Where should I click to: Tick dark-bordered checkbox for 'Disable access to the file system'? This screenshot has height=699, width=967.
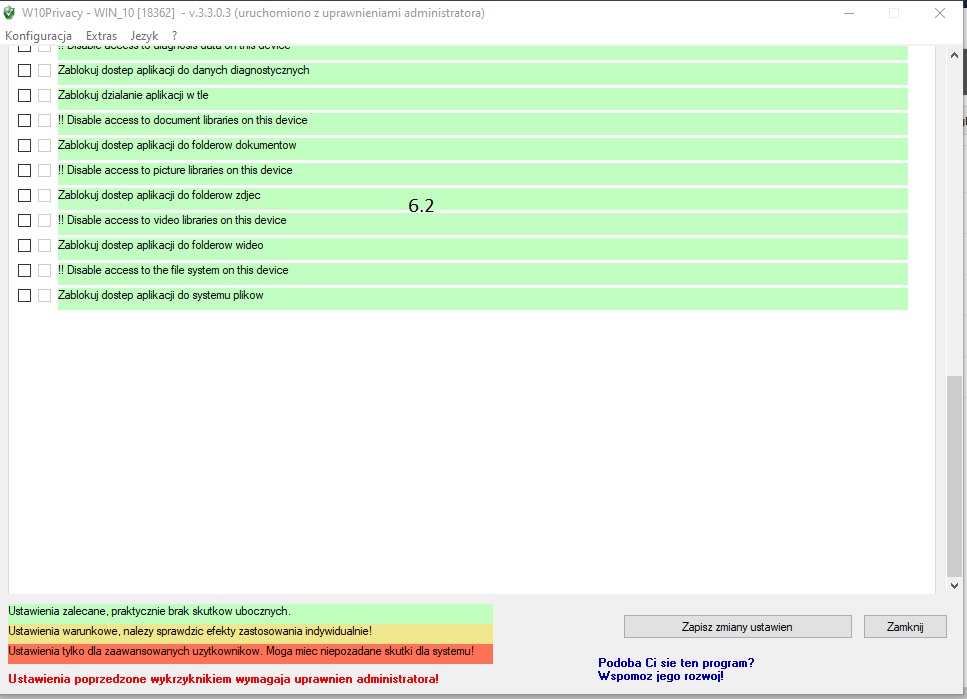25,270
